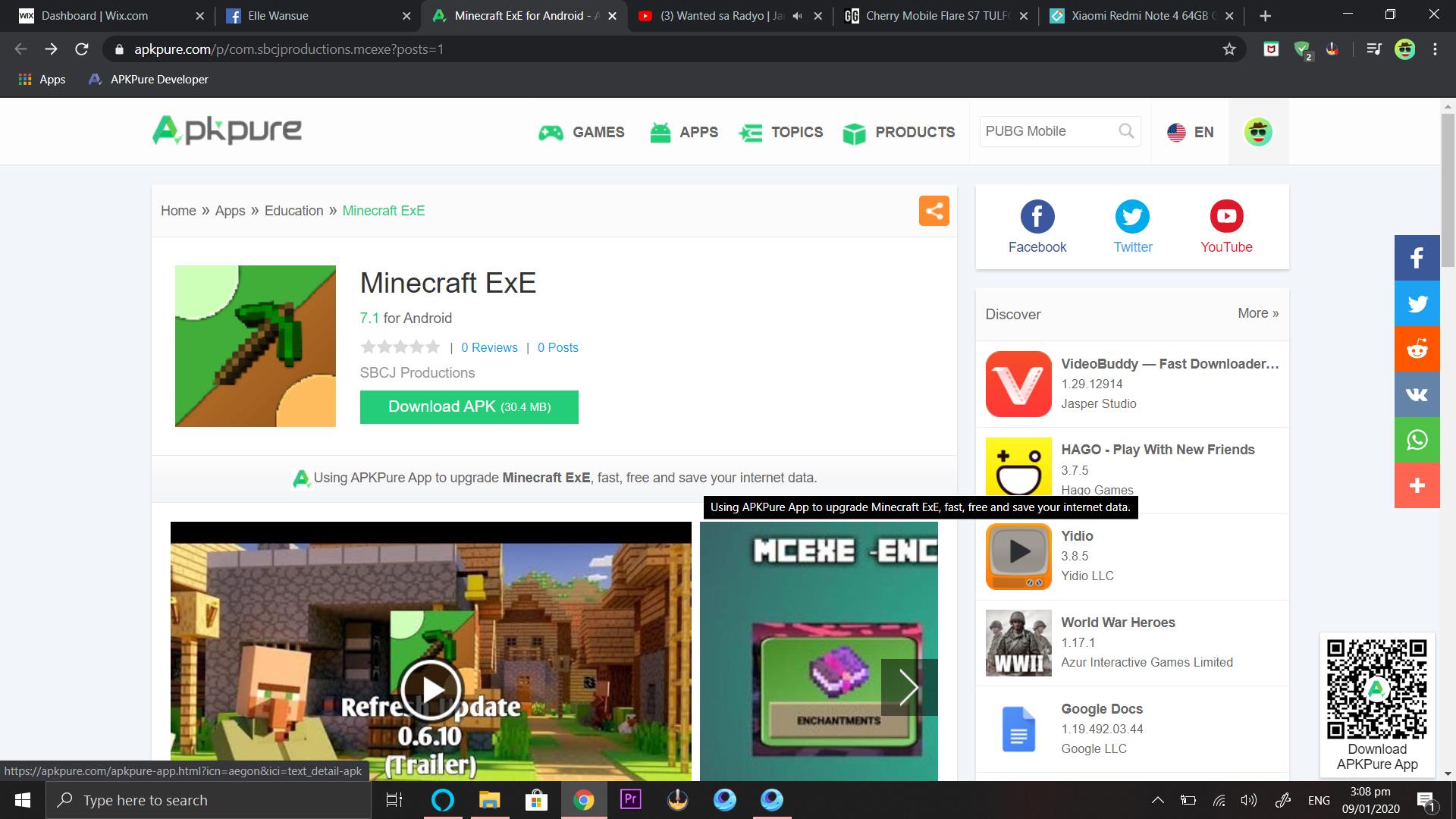
Task: Click the Google Docs app icon
Action: [1018, 730]
